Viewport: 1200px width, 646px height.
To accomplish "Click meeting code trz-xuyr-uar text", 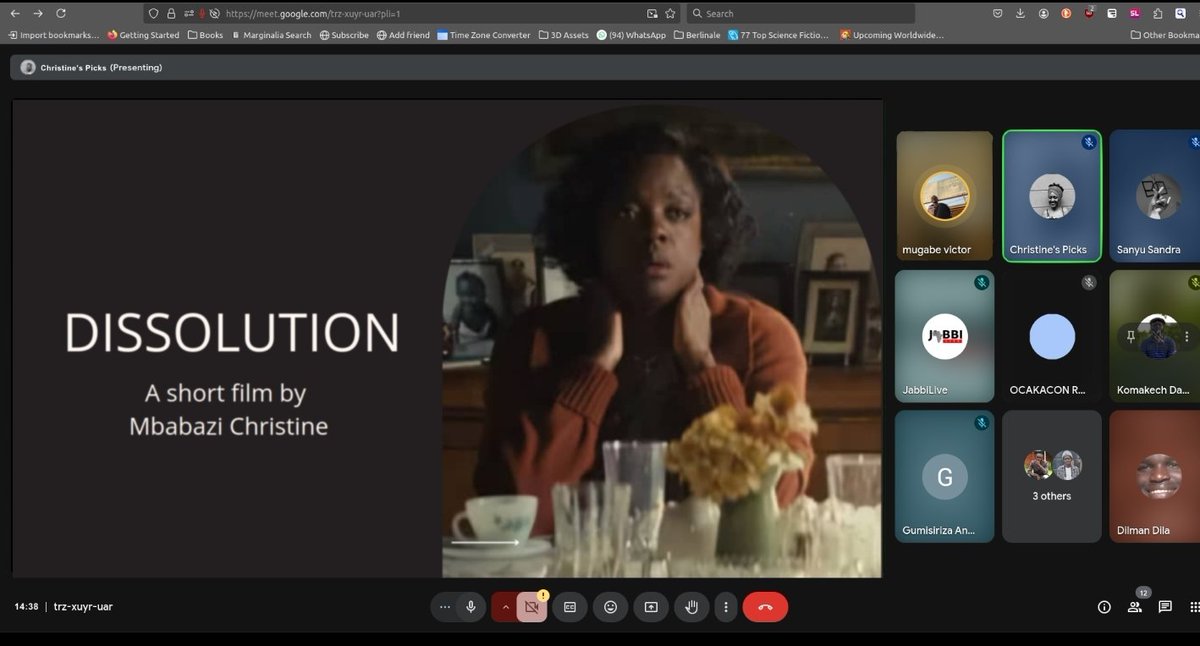I will click(x=83, y=606).
